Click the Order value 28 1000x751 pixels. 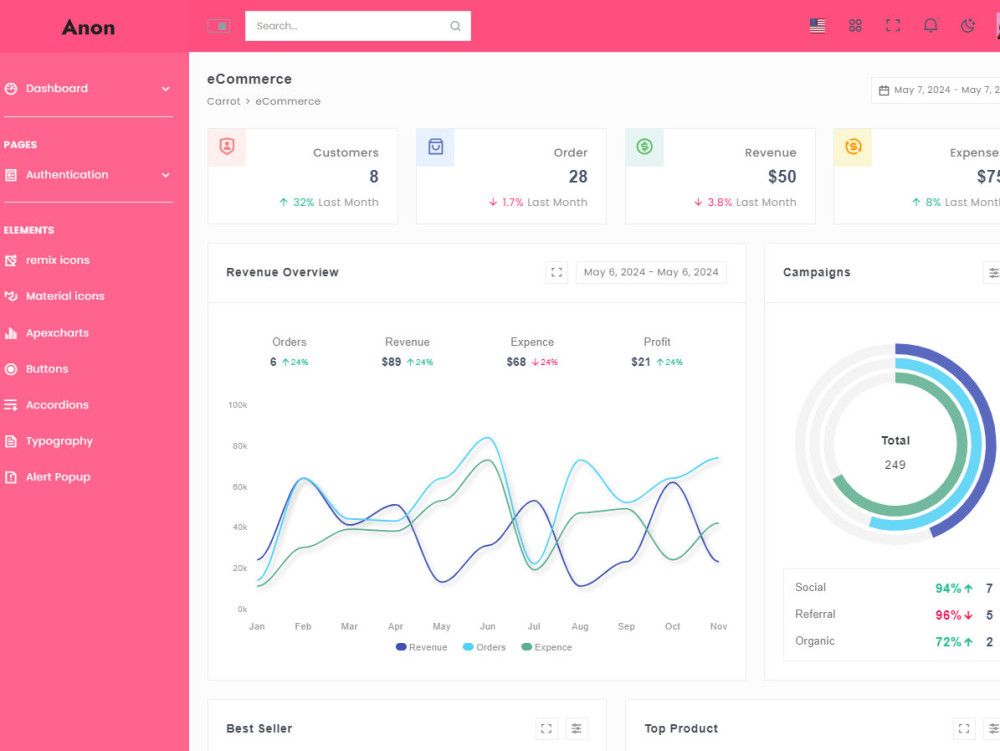click(578, 177)
